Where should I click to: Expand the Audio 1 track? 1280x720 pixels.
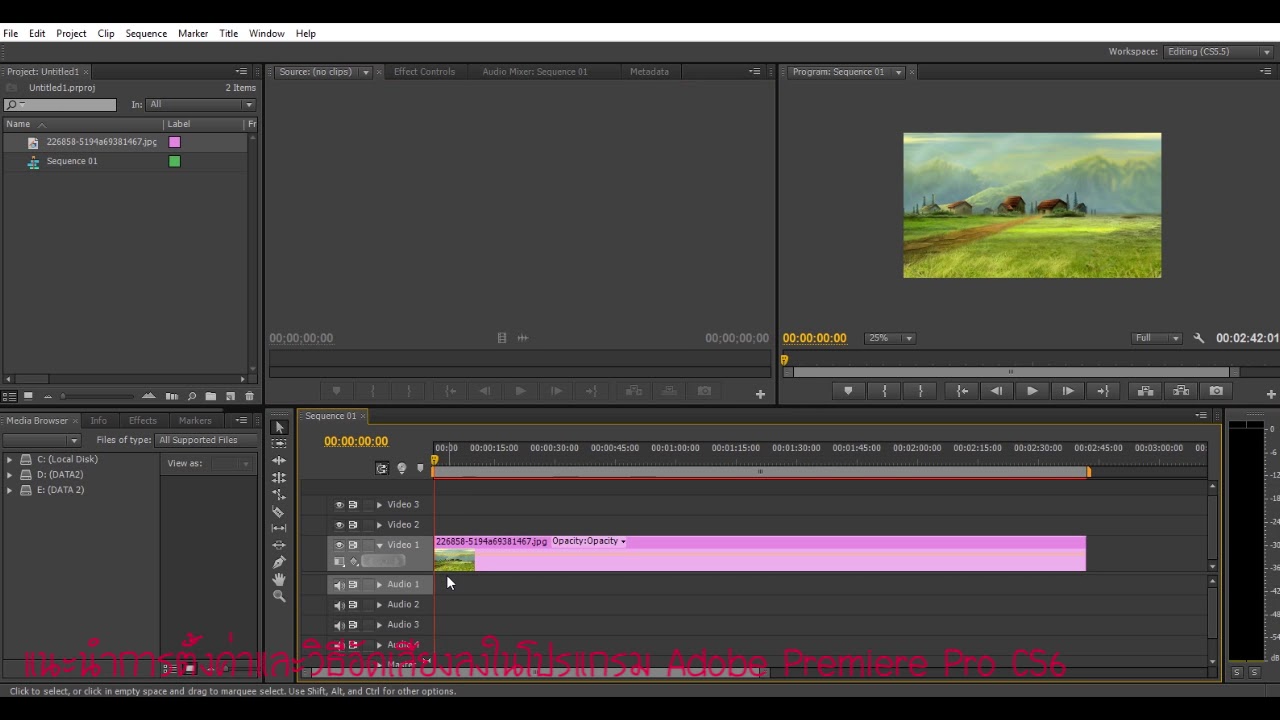coord(379,585)
